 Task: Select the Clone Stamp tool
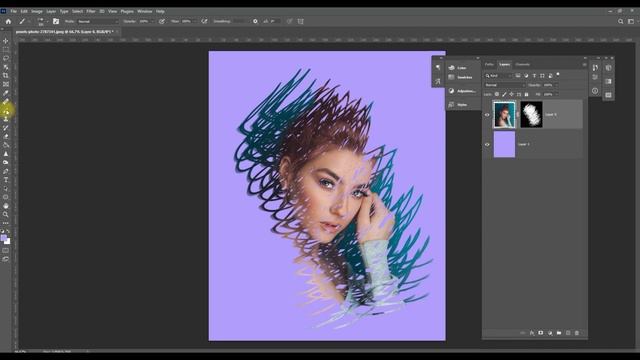point(6,119)
